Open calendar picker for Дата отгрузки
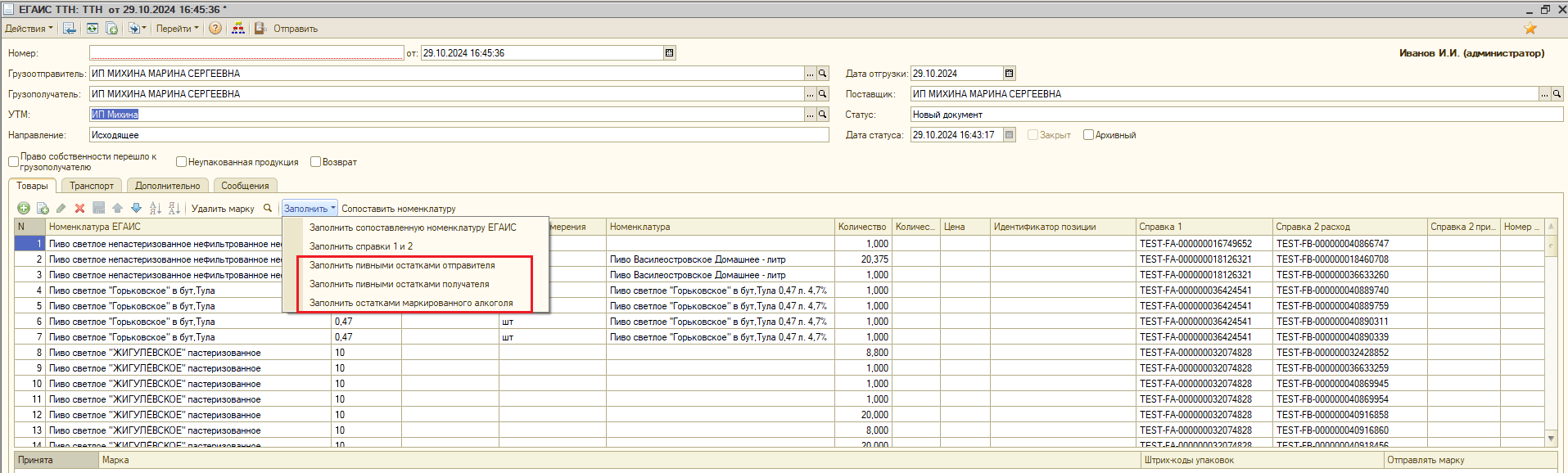 point(1009,74)
